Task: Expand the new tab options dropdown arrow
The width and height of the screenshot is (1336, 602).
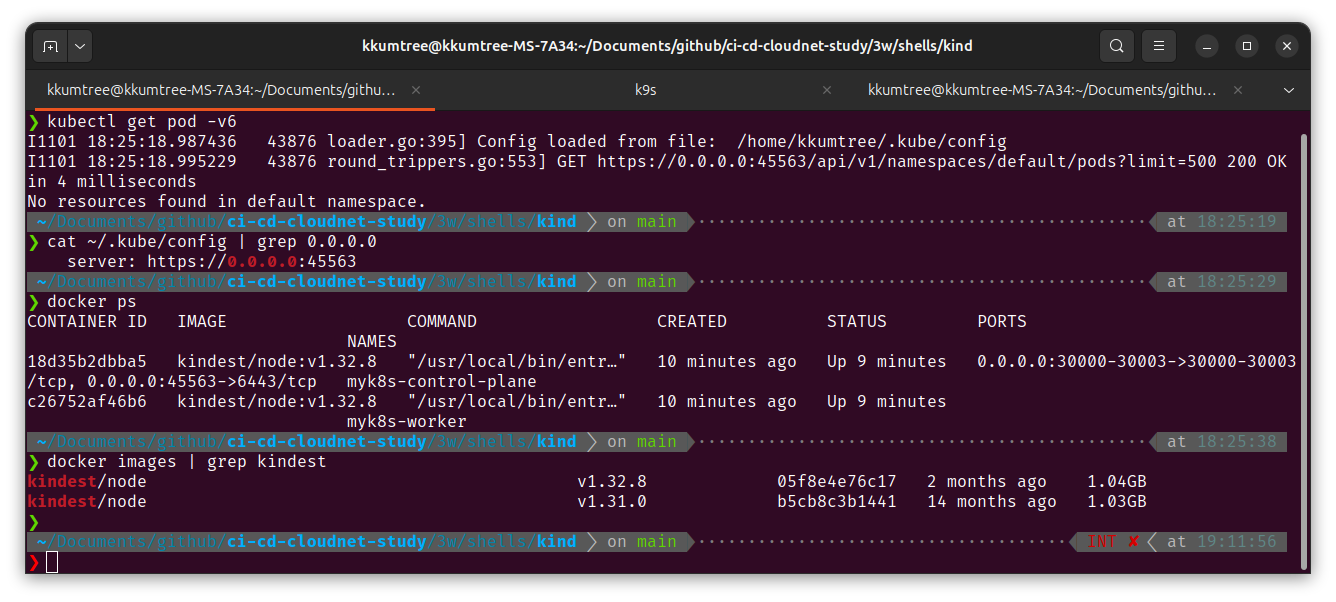Action: pyautogui.click(x=80, y=46)
